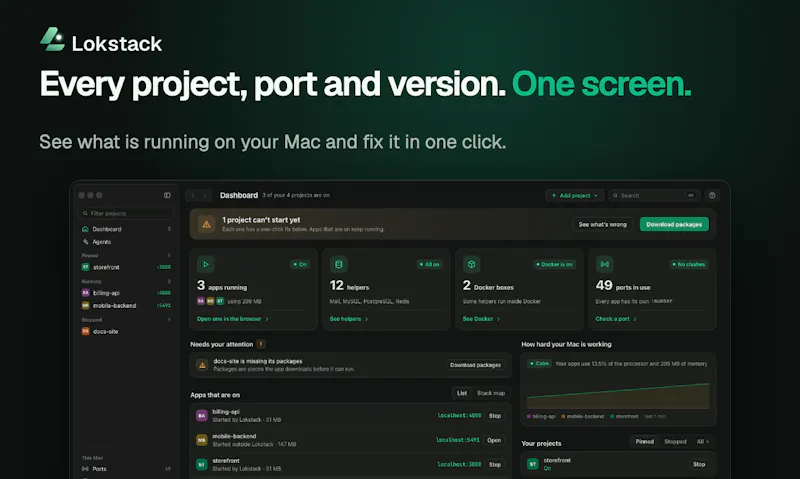Click storefront ST badge in sidebar
The image size is (800, 479).
click(x=86, y=267)
